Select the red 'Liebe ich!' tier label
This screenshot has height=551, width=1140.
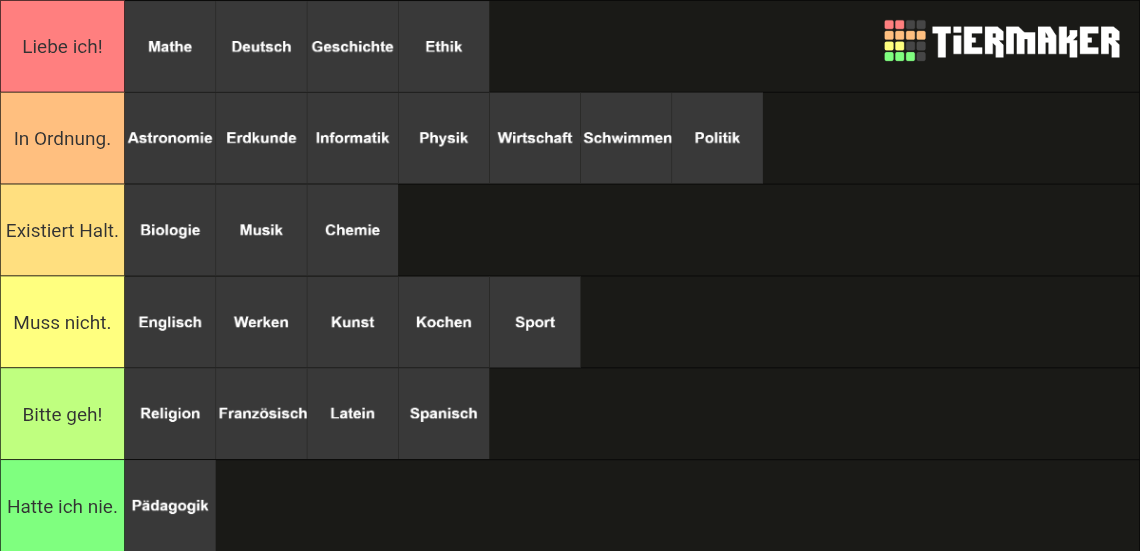[x=62, y=47]
